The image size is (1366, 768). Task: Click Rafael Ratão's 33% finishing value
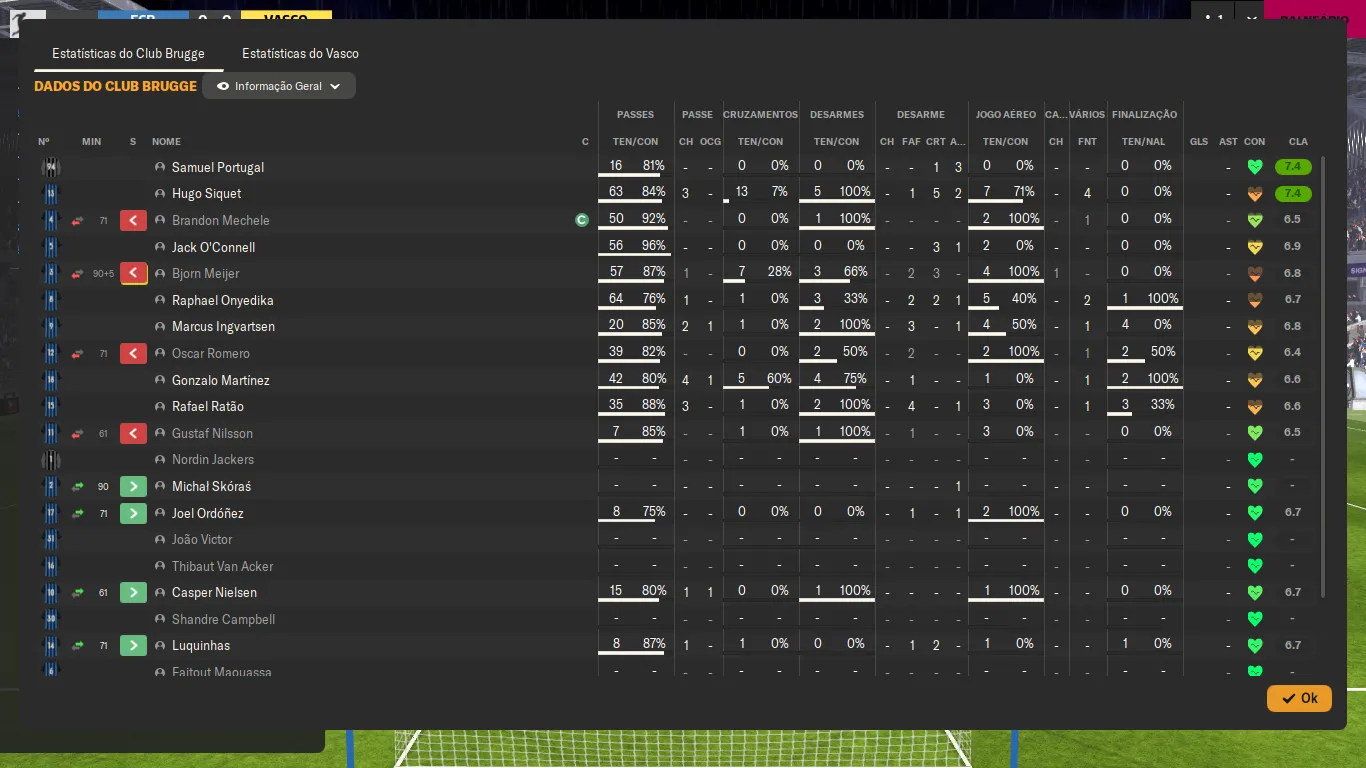(x=1163, y=405)
